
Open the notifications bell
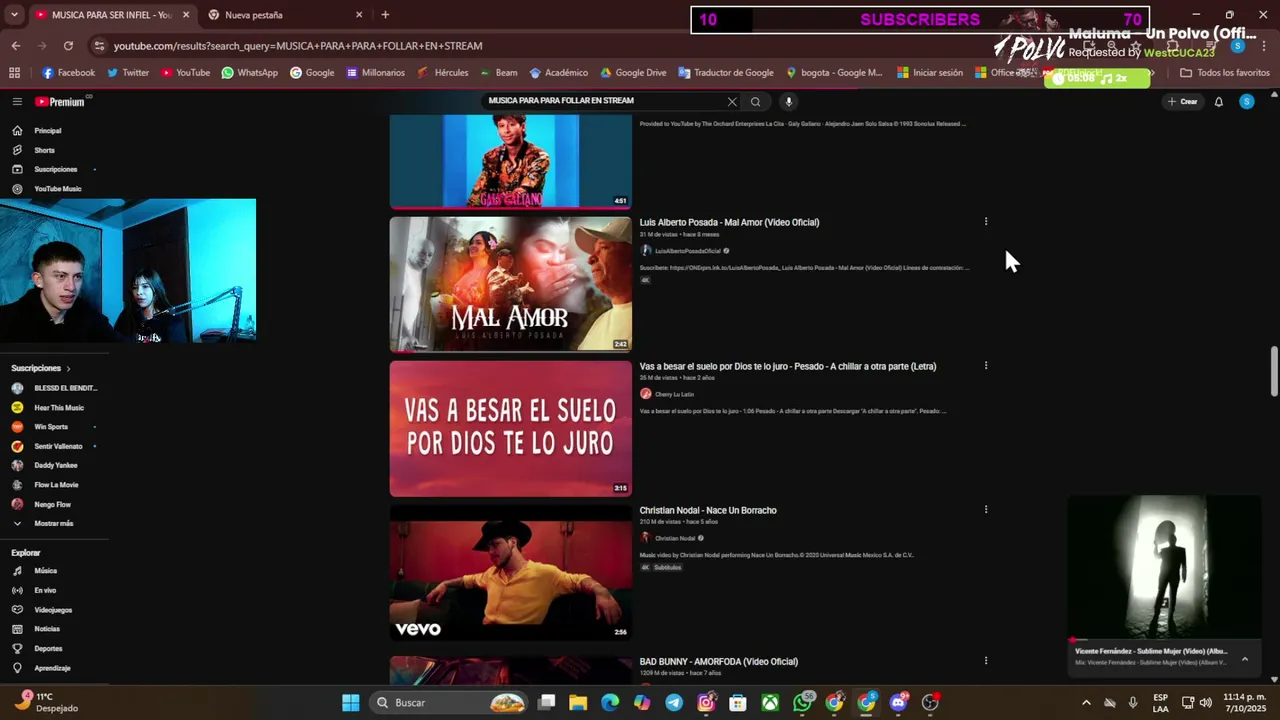point(1218,101)
